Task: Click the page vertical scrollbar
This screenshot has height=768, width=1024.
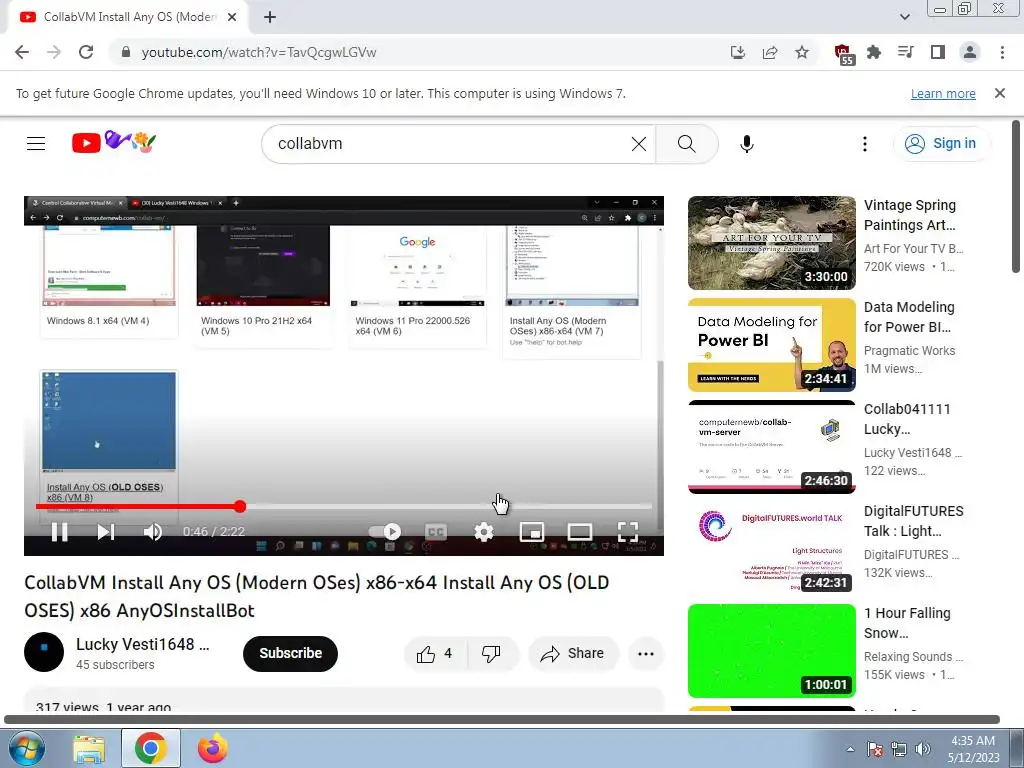Action: click(x=1017, y=197)
